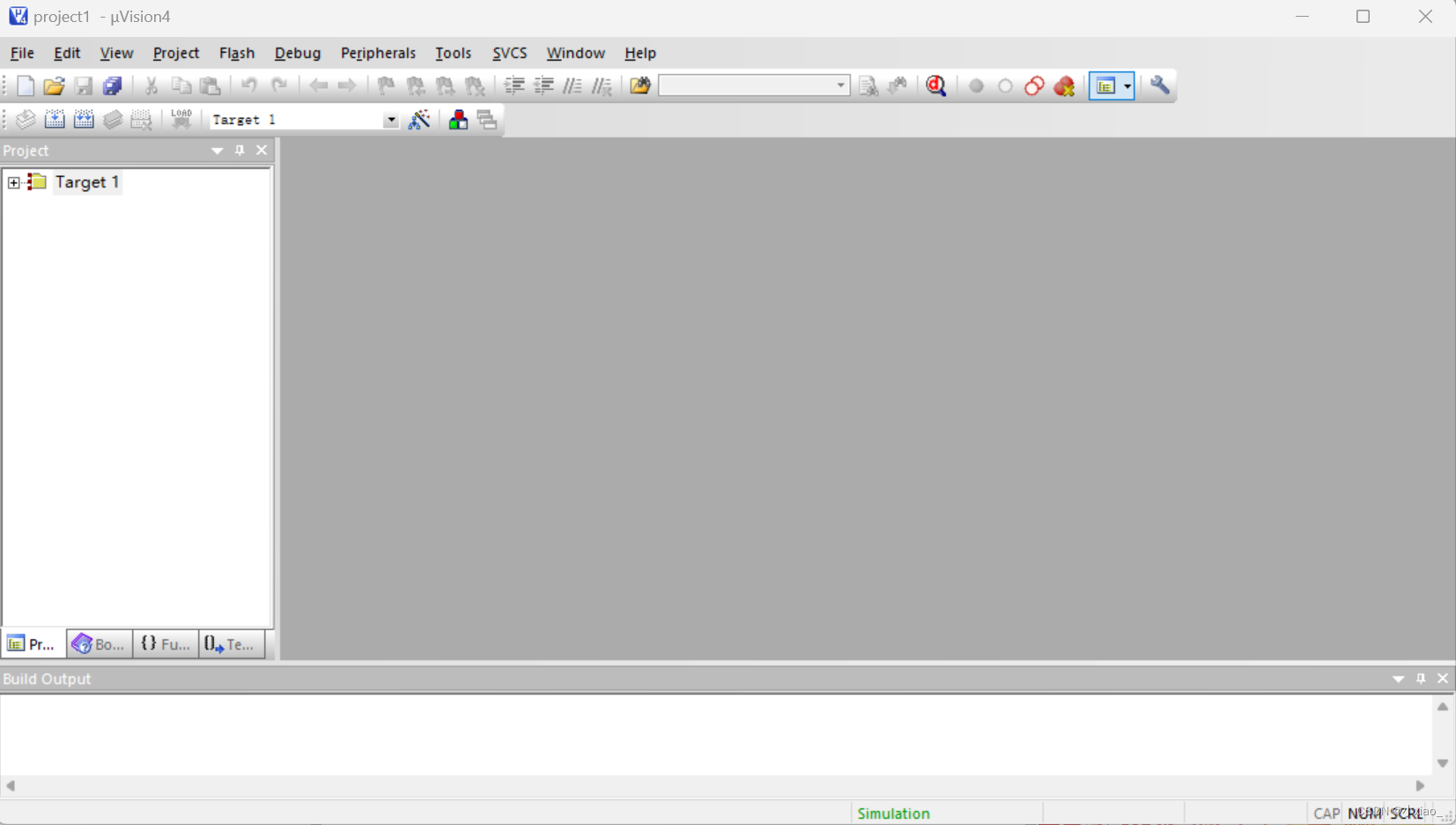Viewport: 1456px width, 825px height.
Task: Click inside the find text field
Action: pyautogui.click(x=745, y=85)
